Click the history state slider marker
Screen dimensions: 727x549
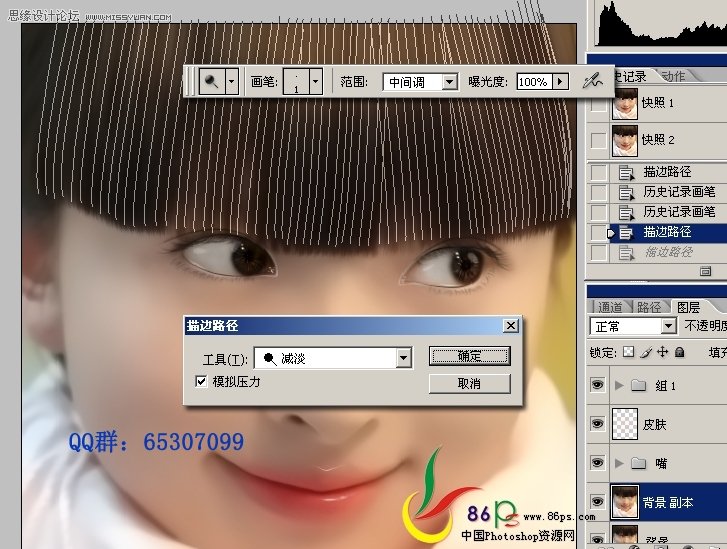(611, 233)
